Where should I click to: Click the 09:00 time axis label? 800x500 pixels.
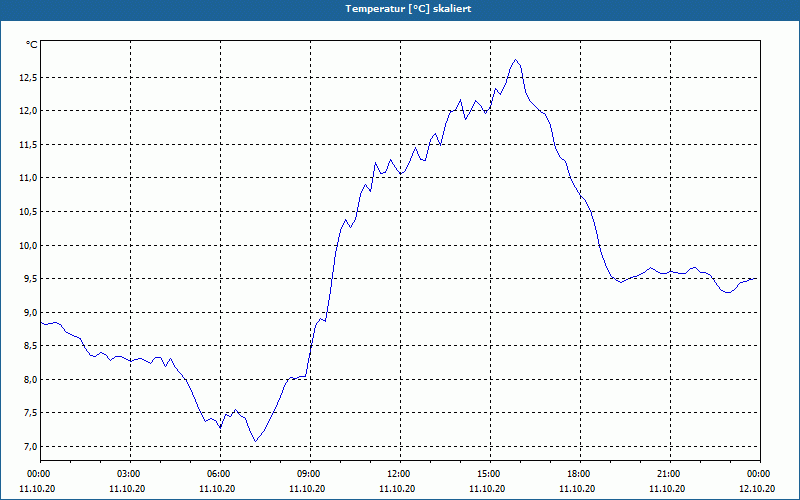pos(310,474)
